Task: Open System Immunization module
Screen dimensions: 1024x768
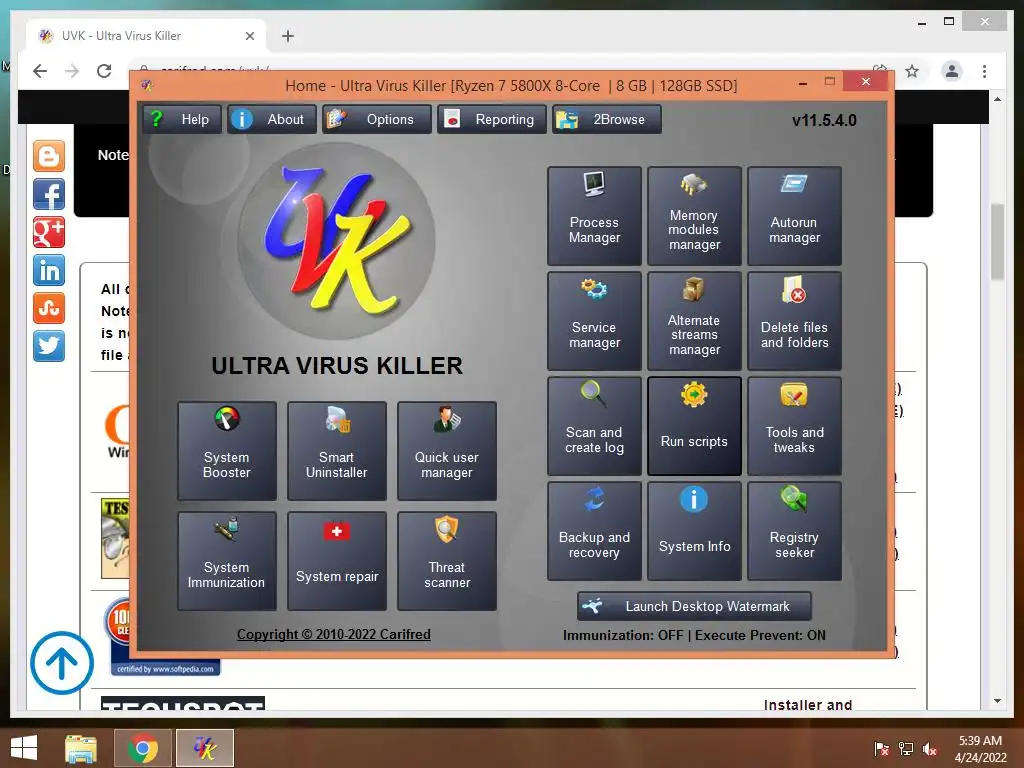Action: pyautogui.click(x=227, y=562)
